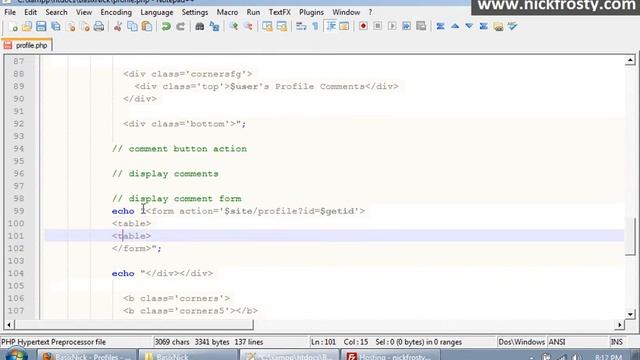Open the Plugins menu

(311, 12)
